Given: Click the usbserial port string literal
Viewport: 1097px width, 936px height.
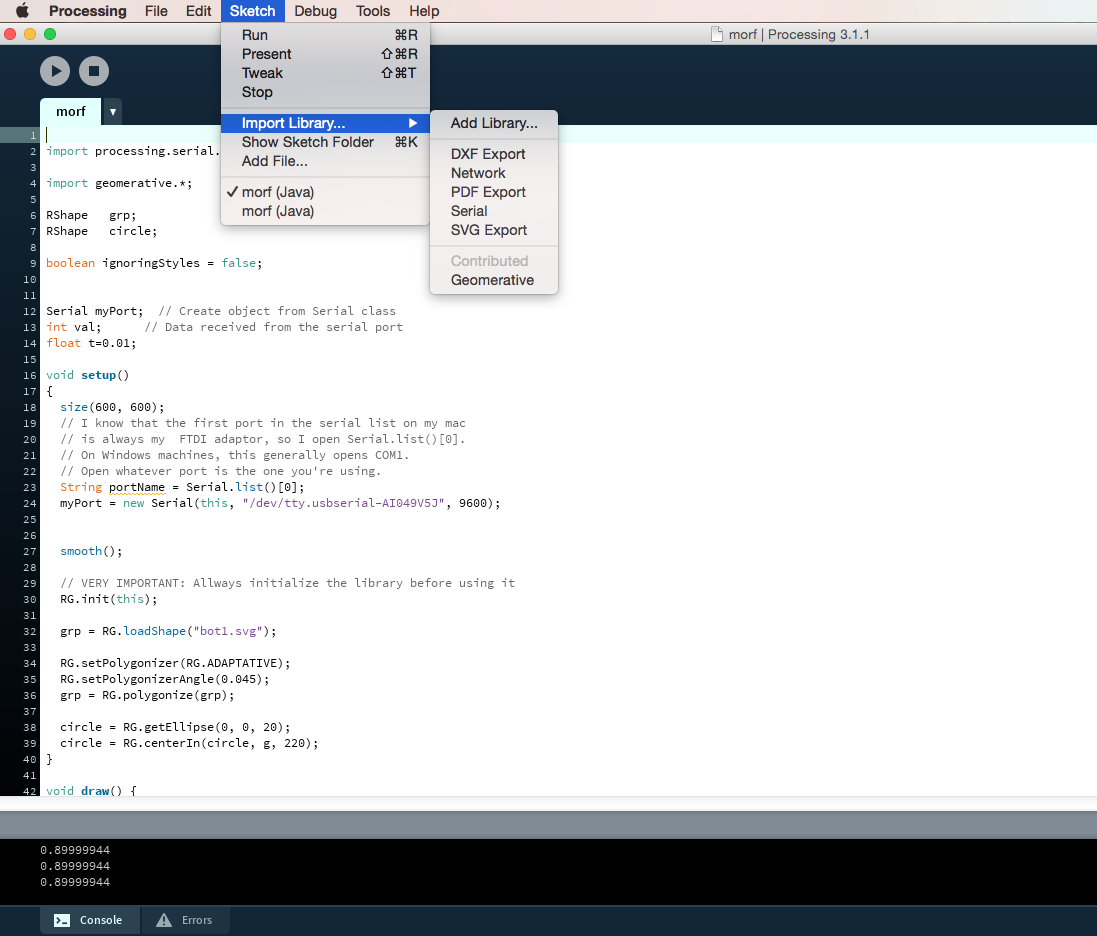Looking at the screenshot, I should pos(343,503).
